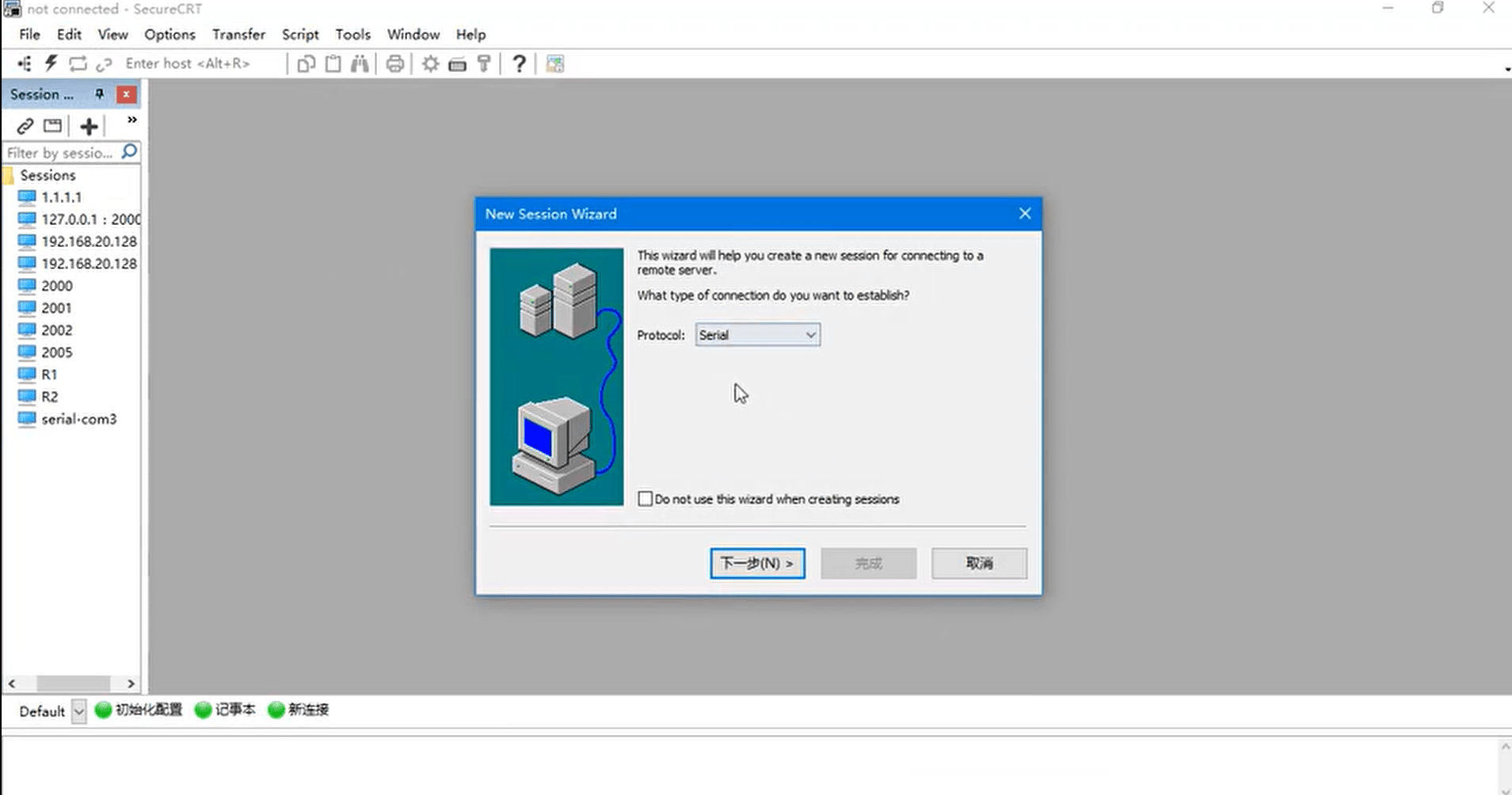1512x795 pixels.
Task: Click the 初始化配置 button bar button
Action: 139,709
